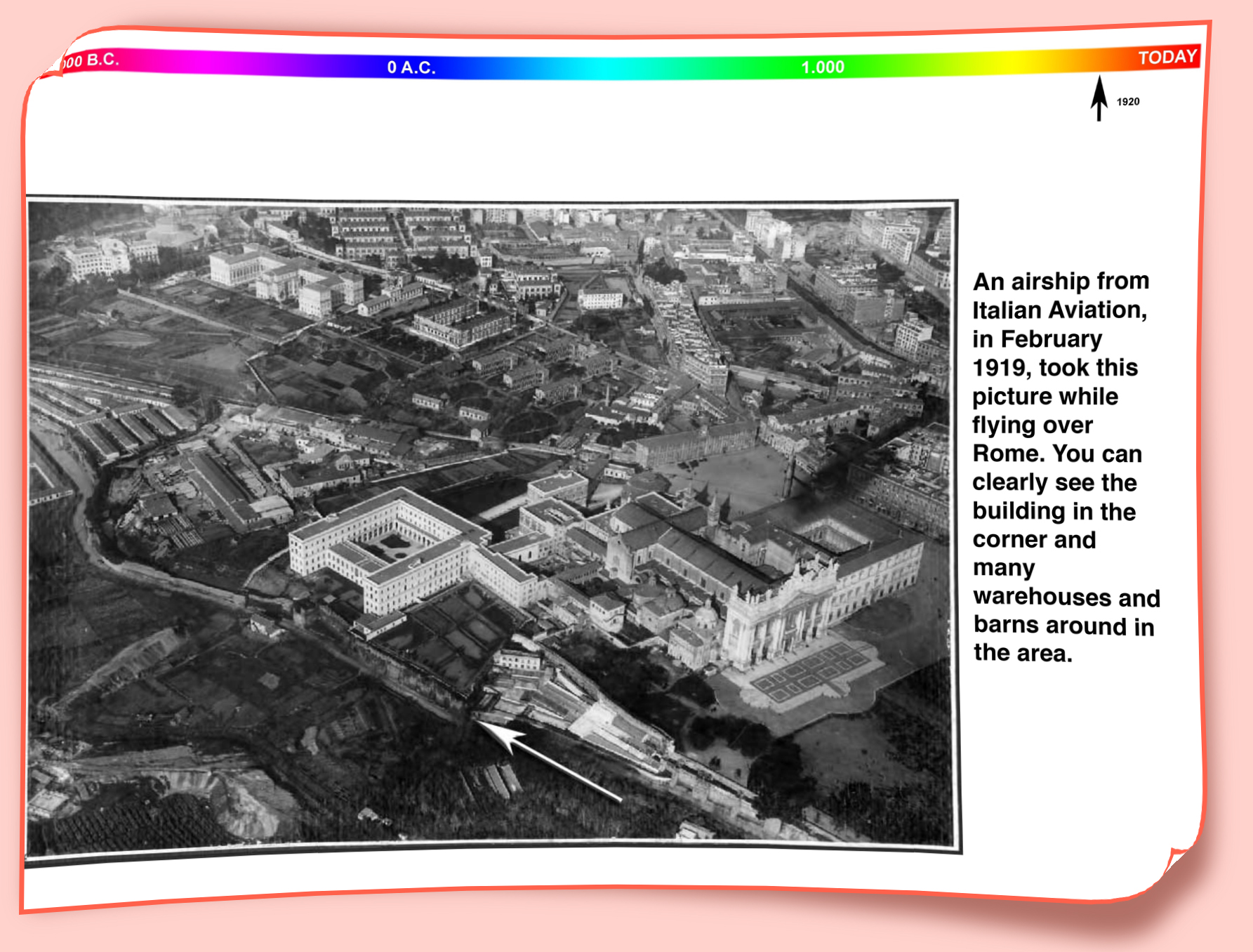Click the blue timeline section after 0 A.C.

pyautogui.click(x=491, y=68)
